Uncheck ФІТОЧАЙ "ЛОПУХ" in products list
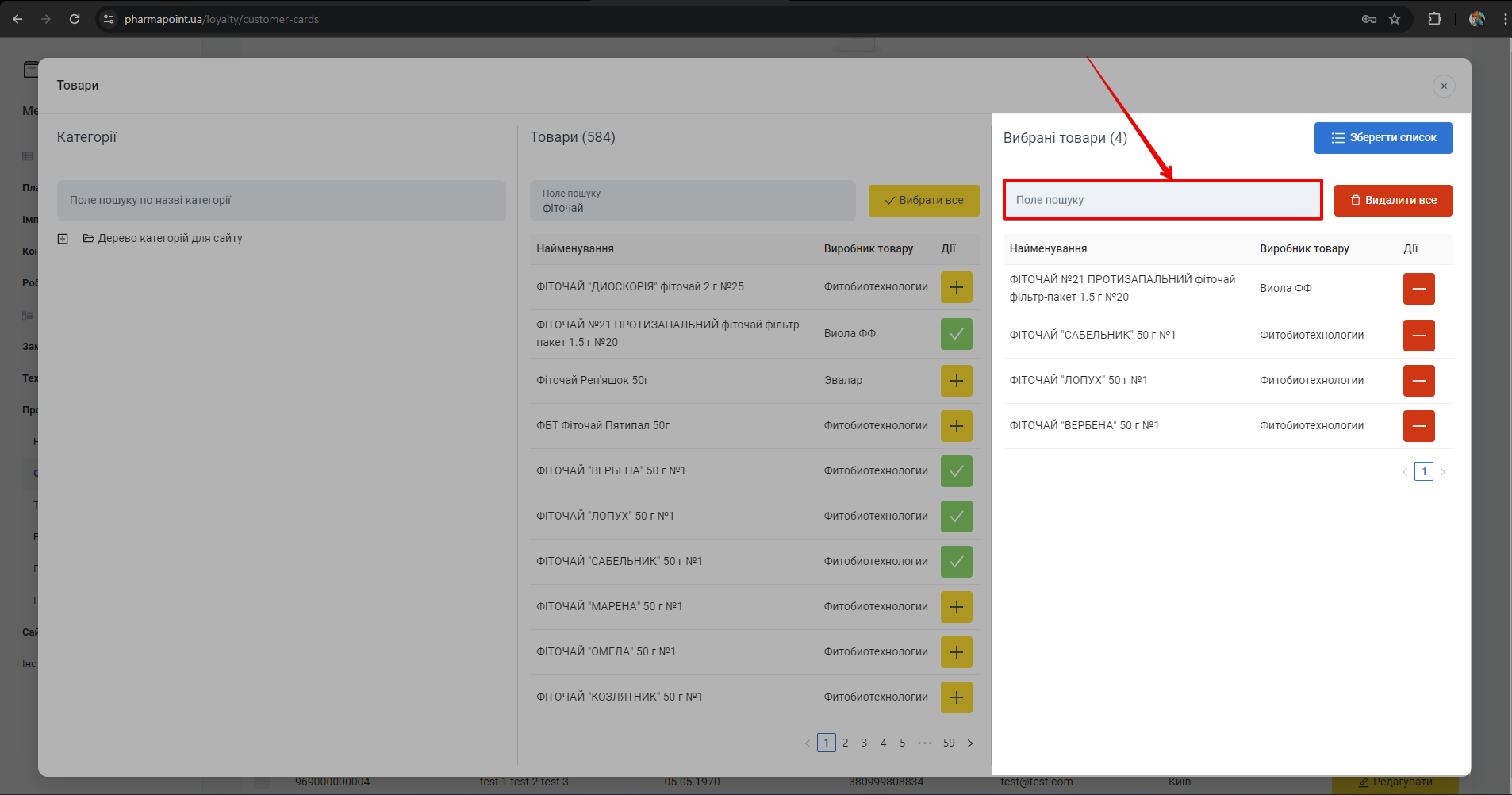This screenshot has height=795, width=1512. pos(956,517)
